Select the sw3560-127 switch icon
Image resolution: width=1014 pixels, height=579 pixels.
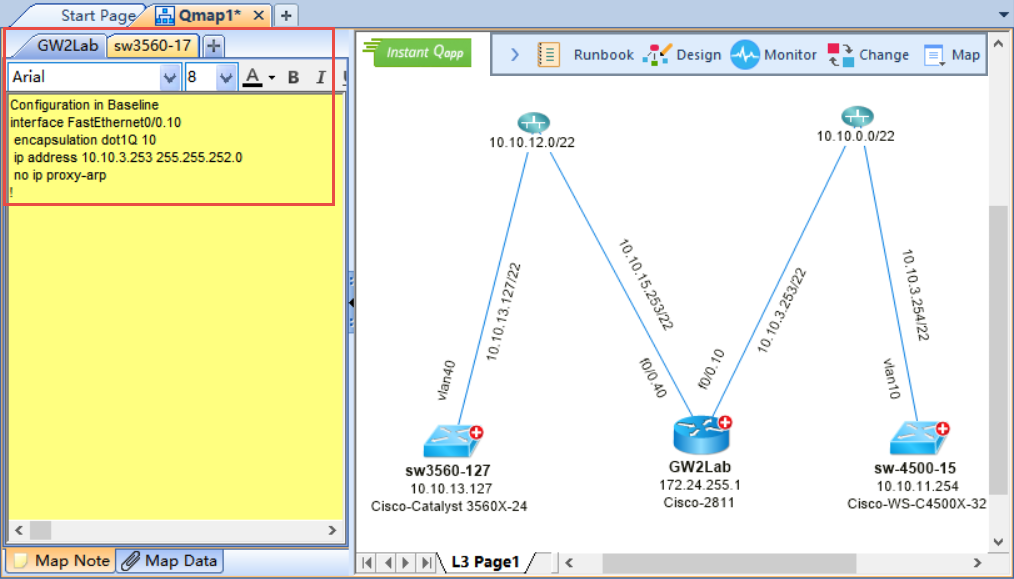click(x=451, y=442)
